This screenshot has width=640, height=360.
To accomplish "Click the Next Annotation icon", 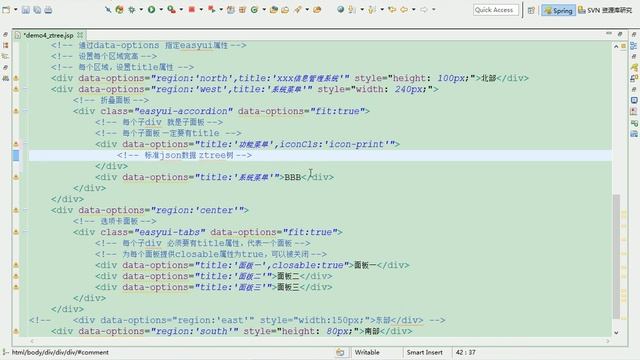I will (352, 9).
